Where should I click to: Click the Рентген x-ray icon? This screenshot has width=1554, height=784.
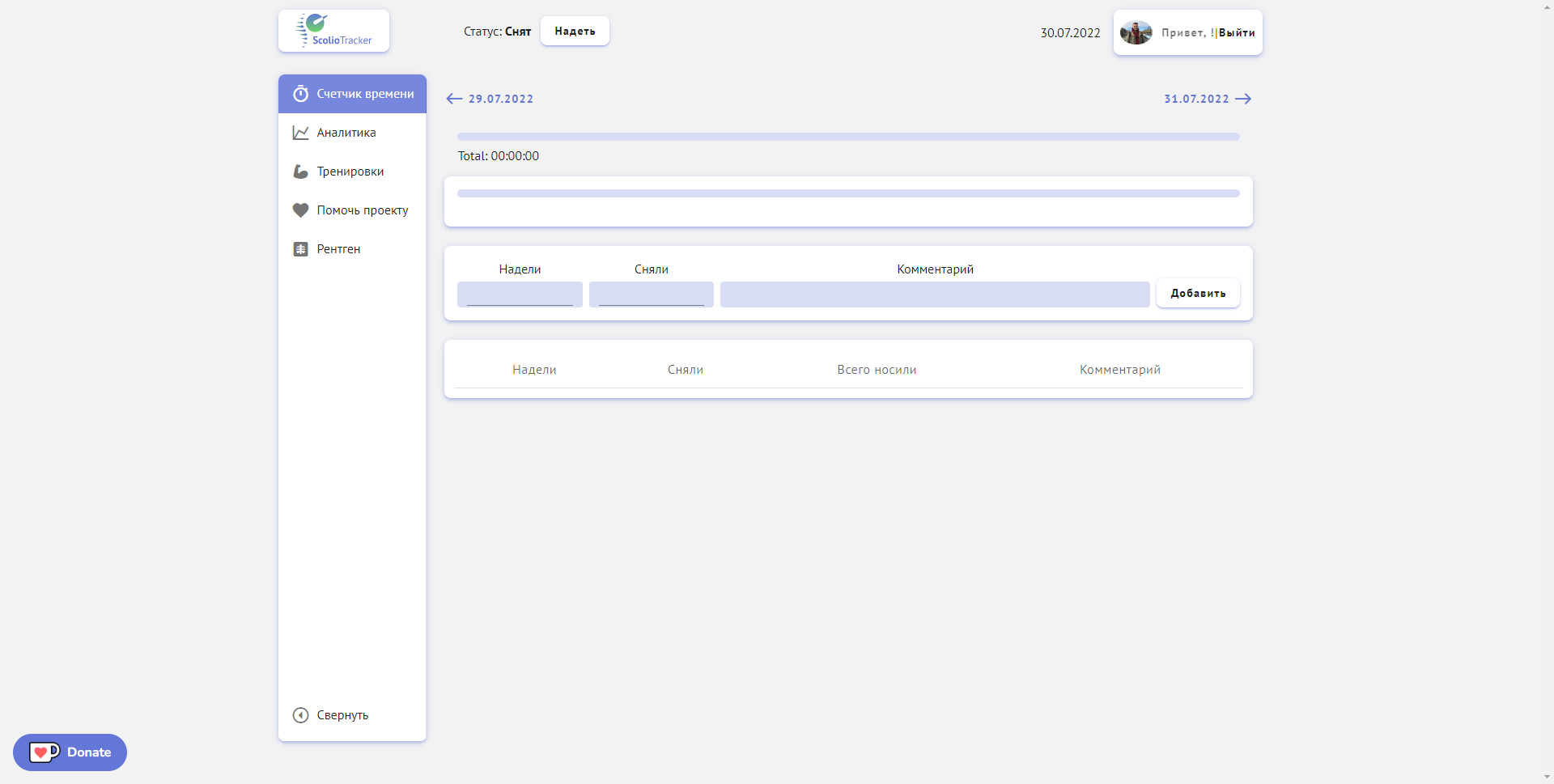(x=300, y=249)
